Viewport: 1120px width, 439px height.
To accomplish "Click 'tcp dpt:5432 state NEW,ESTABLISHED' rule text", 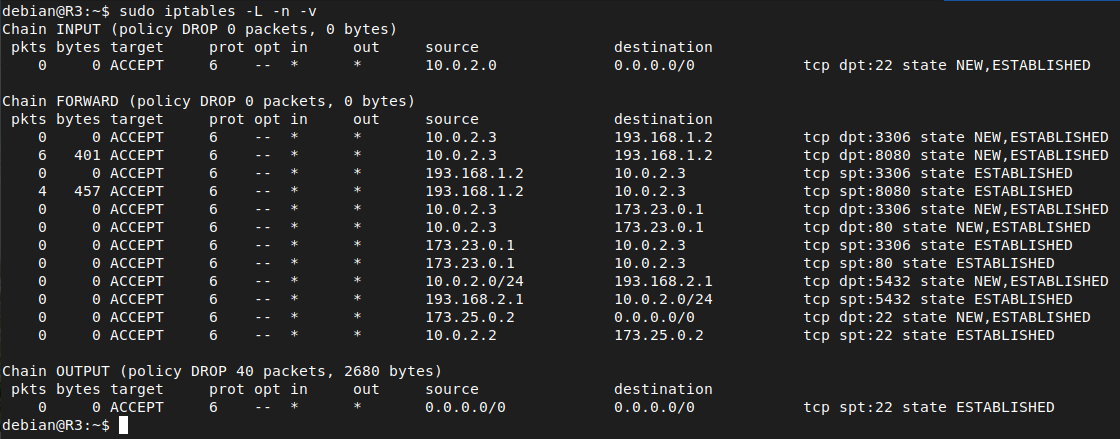I will [x=956, y=281].
